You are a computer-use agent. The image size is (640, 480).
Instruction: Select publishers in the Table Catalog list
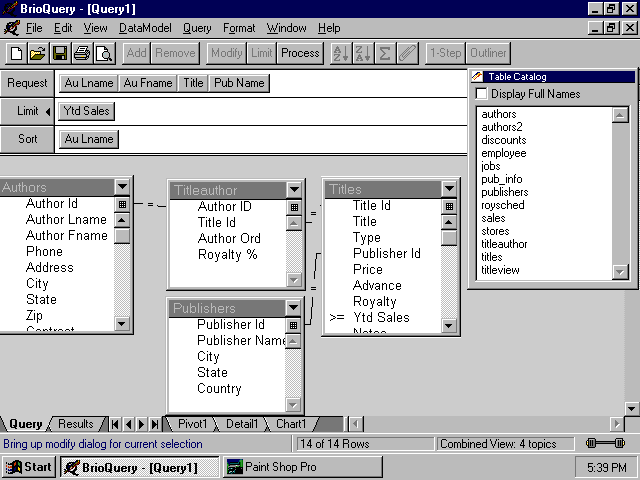[505, 192]
